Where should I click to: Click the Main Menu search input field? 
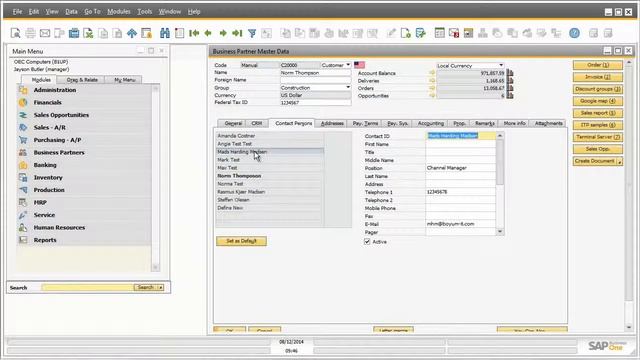click(87, 288)
